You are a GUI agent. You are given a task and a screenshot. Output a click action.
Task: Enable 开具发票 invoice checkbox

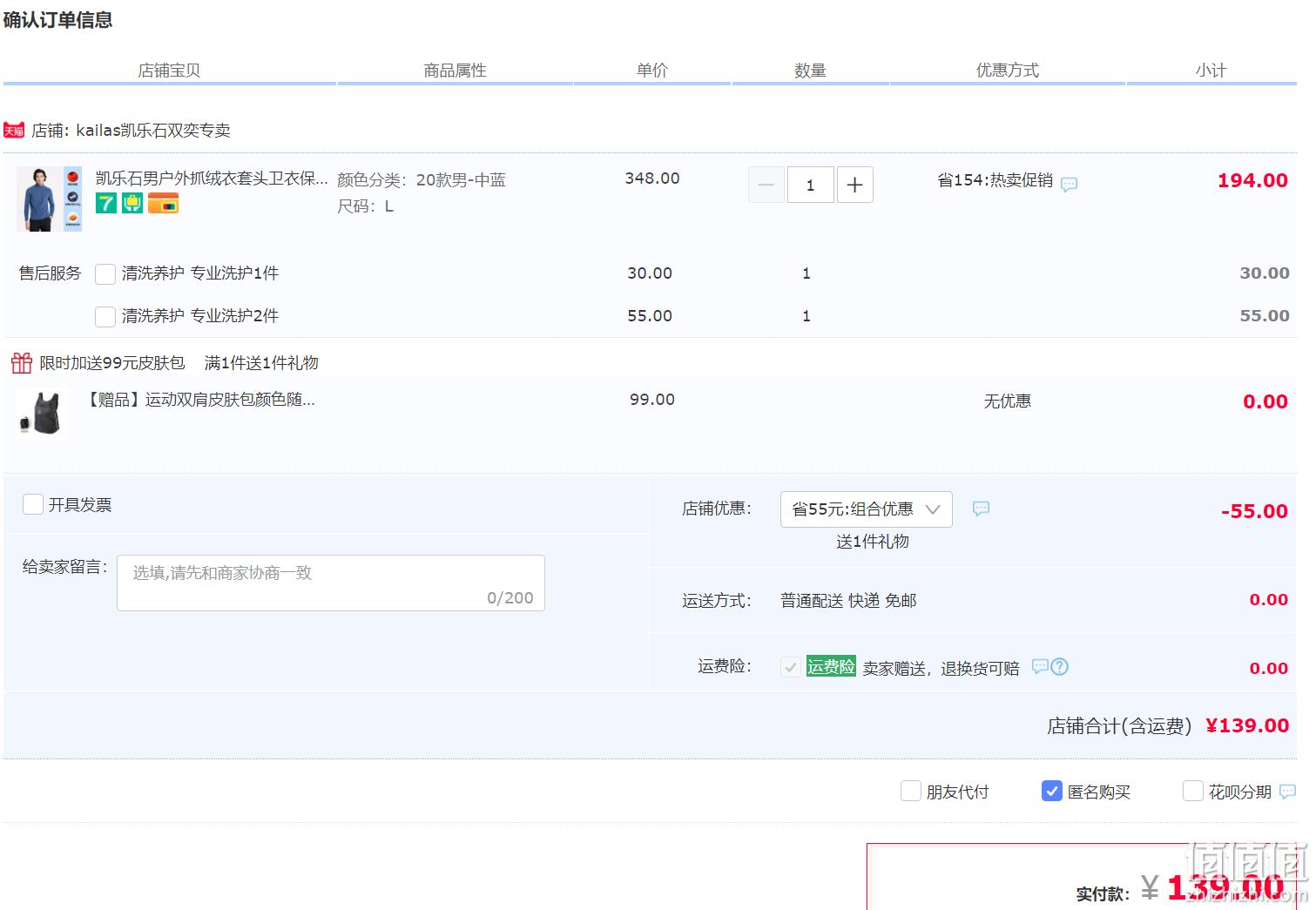(x=33, y=504)
